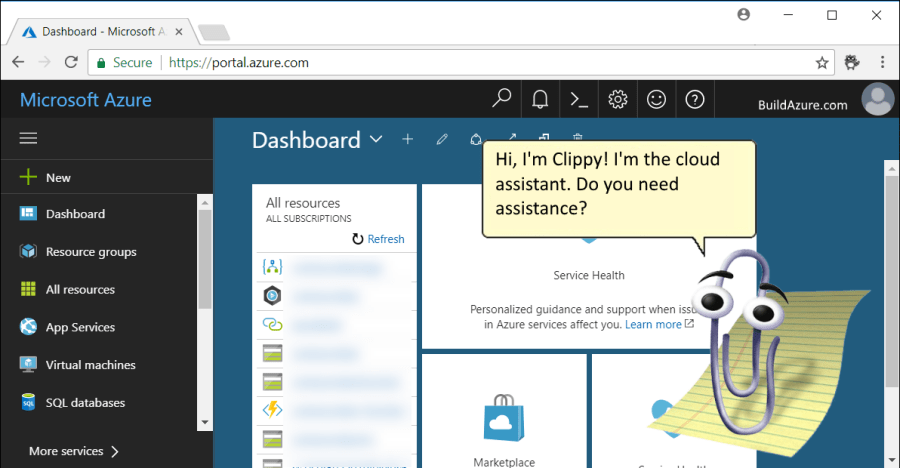Click the media services resource icon

[x=272, y=296]
